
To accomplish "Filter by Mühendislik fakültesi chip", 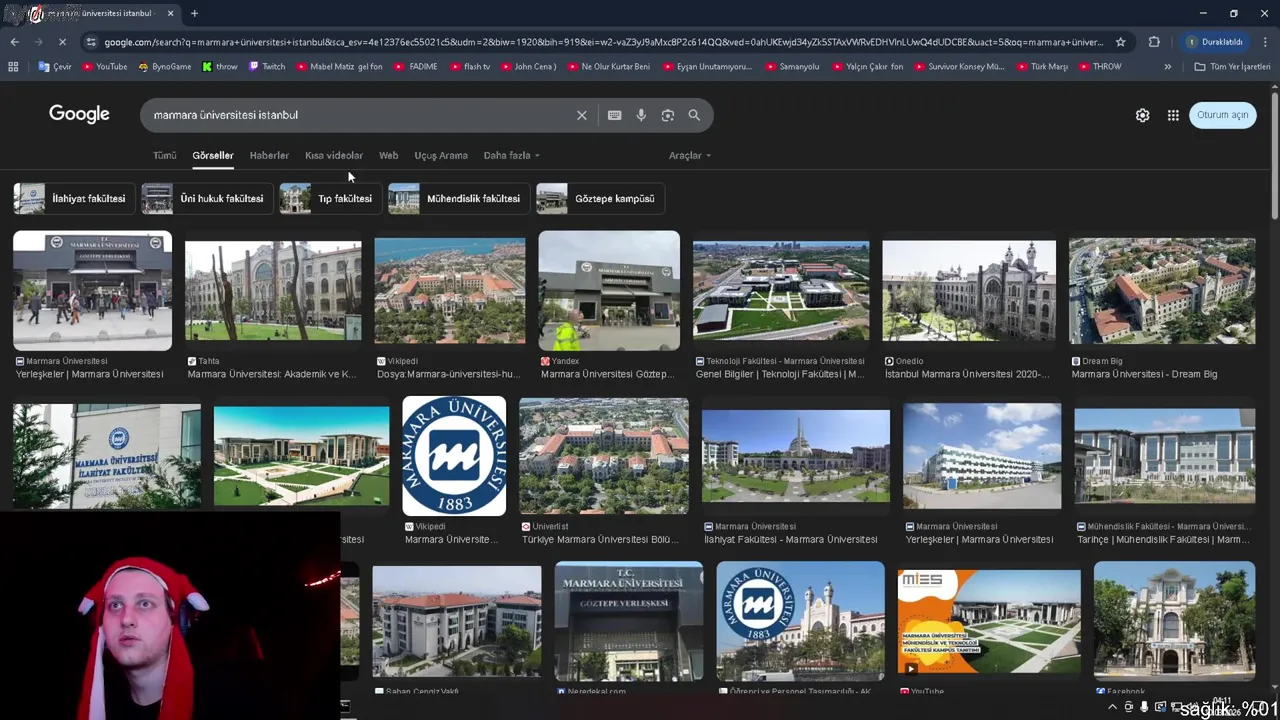I will (457, 198).
